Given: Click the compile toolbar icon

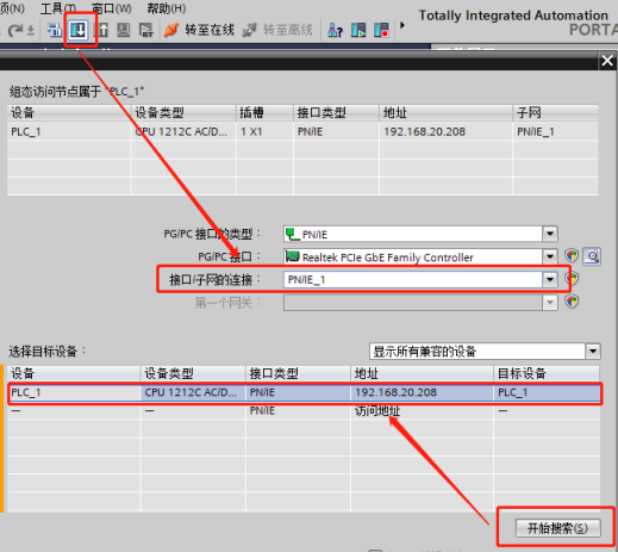Looking at the screenshot, I should tap(54, 30).
